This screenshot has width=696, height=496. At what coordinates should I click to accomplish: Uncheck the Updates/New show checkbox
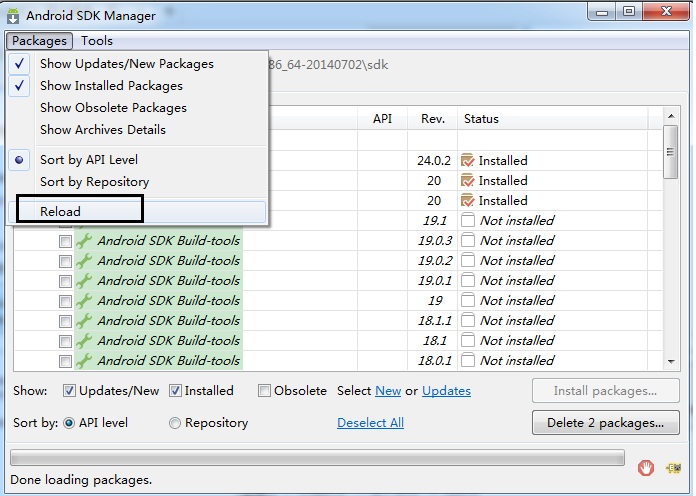point(69,391)
